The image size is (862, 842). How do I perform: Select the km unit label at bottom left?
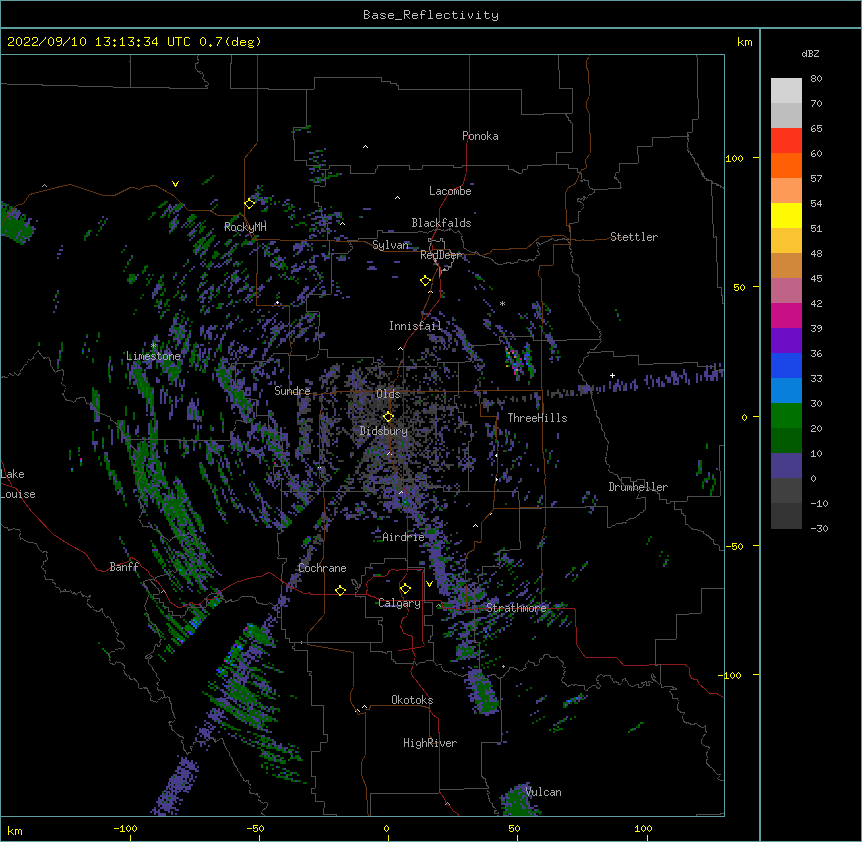click(15, 831)
